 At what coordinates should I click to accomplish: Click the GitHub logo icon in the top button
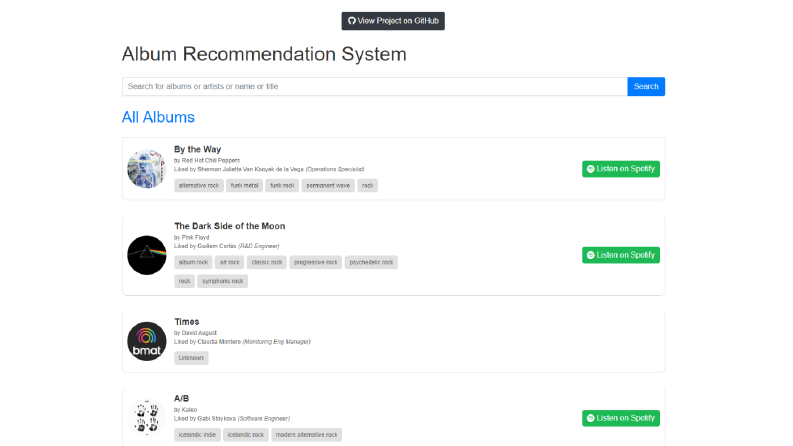pos(351,21)
